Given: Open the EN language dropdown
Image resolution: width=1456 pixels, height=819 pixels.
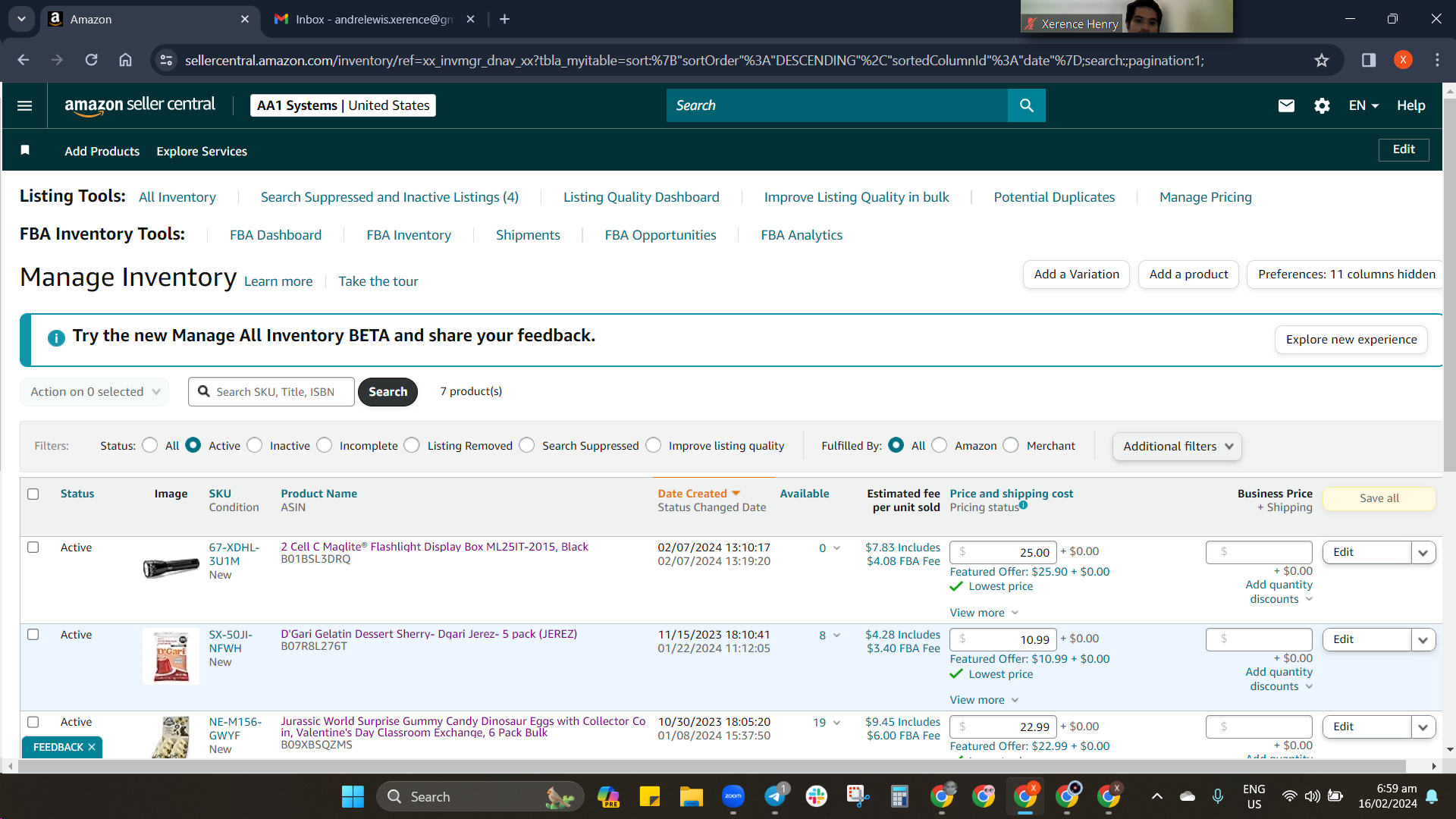Looking at the screenshot, I should pyautogui.click(x=1363, y=105).
